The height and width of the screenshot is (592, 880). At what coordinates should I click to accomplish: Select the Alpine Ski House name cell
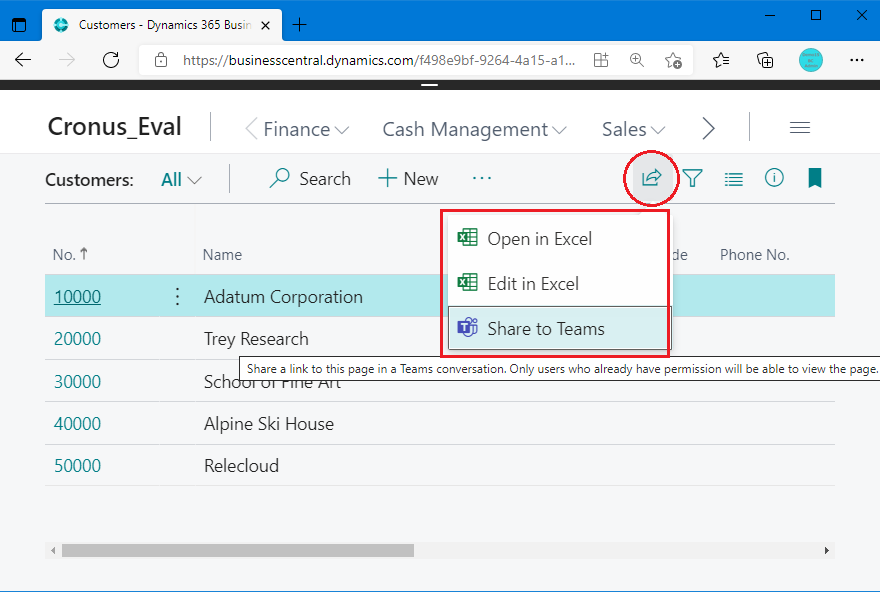tap(269, 423)
